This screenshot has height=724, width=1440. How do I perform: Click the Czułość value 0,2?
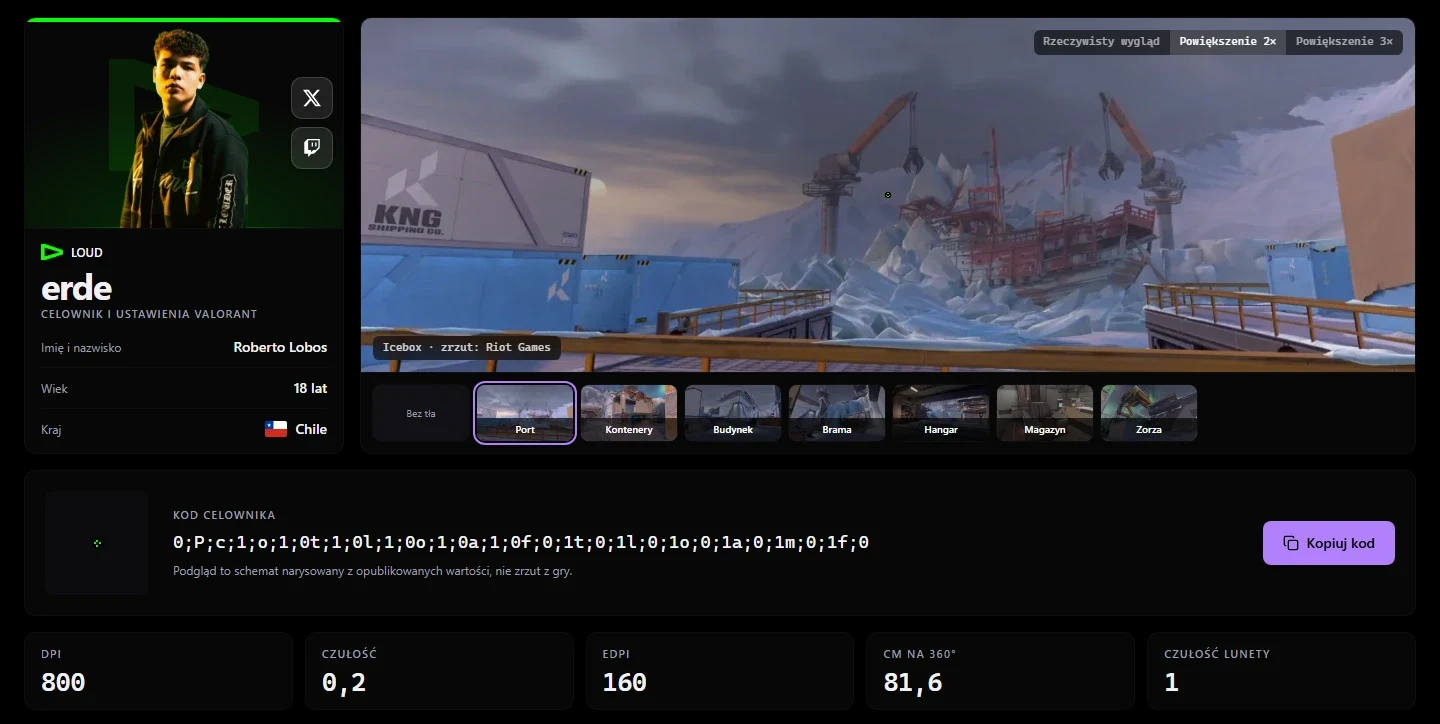(344, 683)
